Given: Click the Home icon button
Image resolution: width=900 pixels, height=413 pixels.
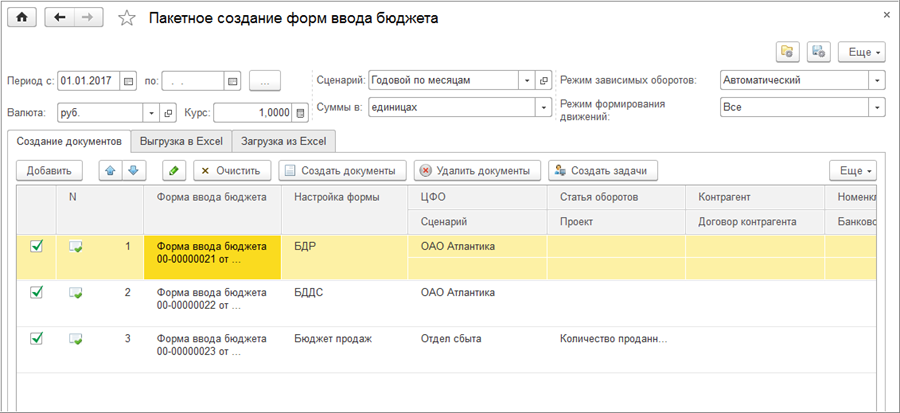Looking at the screenshot, I should (x=22, y=18).
